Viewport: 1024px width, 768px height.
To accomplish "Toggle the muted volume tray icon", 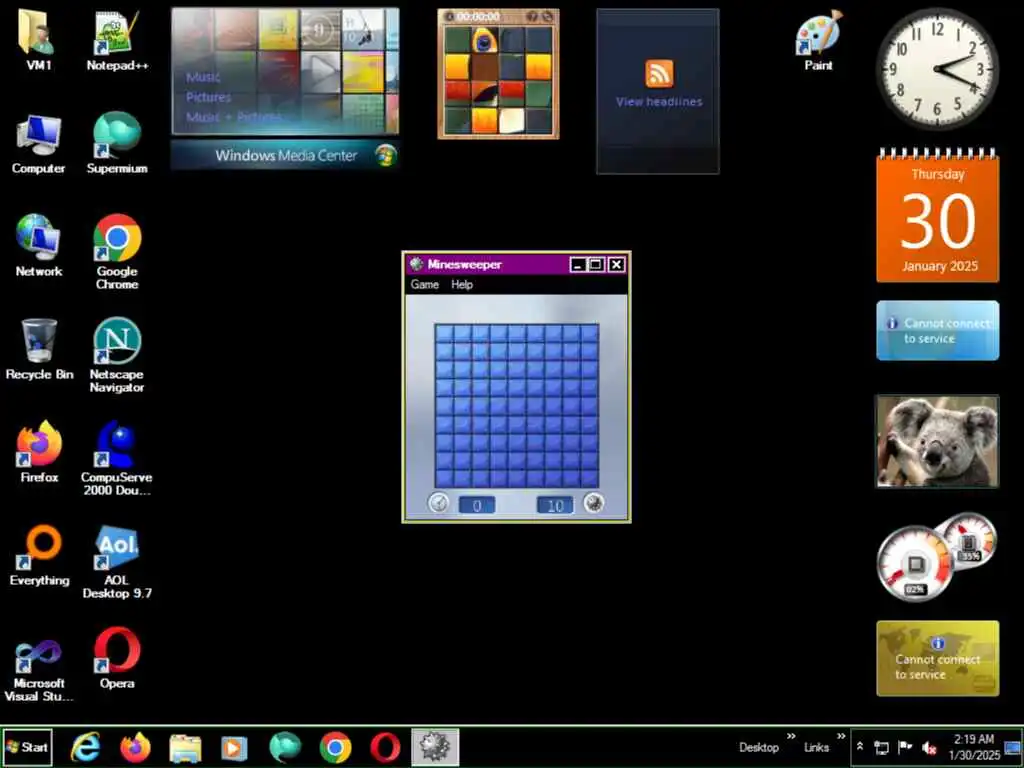I will [x=929, y=747].
